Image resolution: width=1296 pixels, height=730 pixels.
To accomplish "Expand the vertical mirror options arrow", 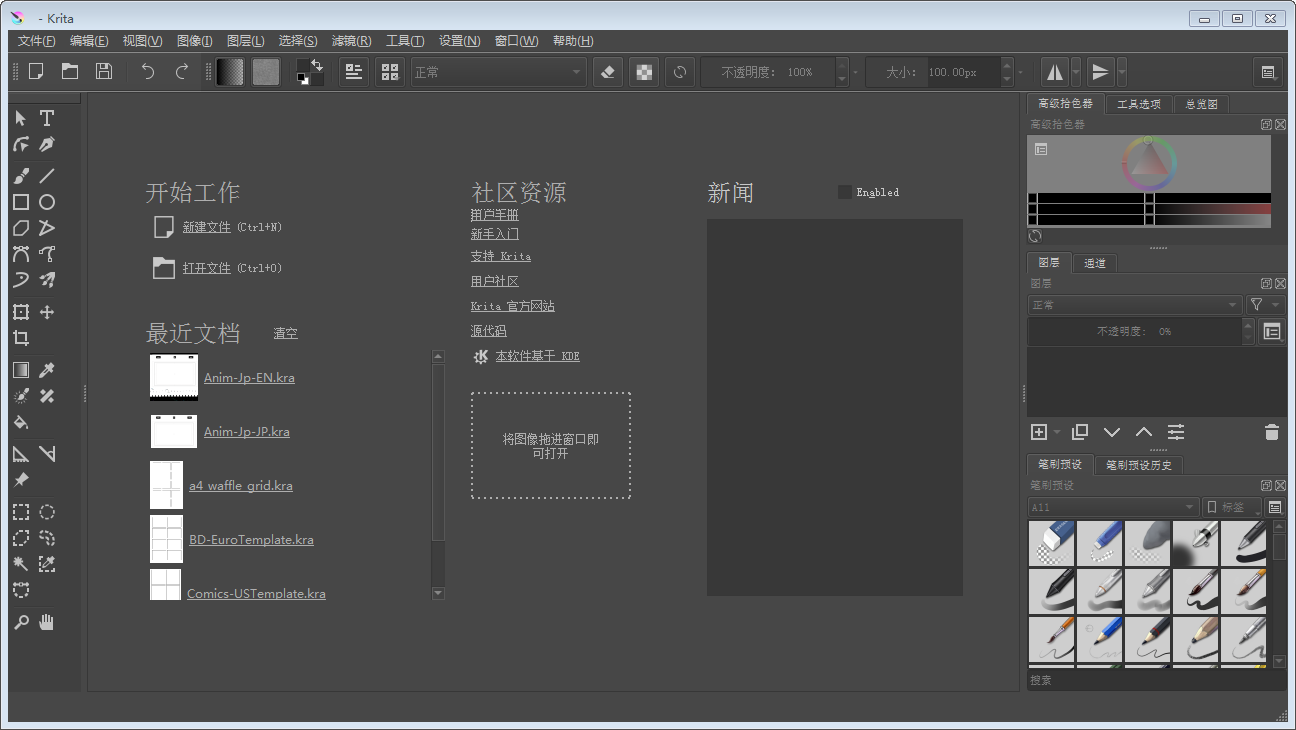I will pyautogui.click(x=1121, y=71).
